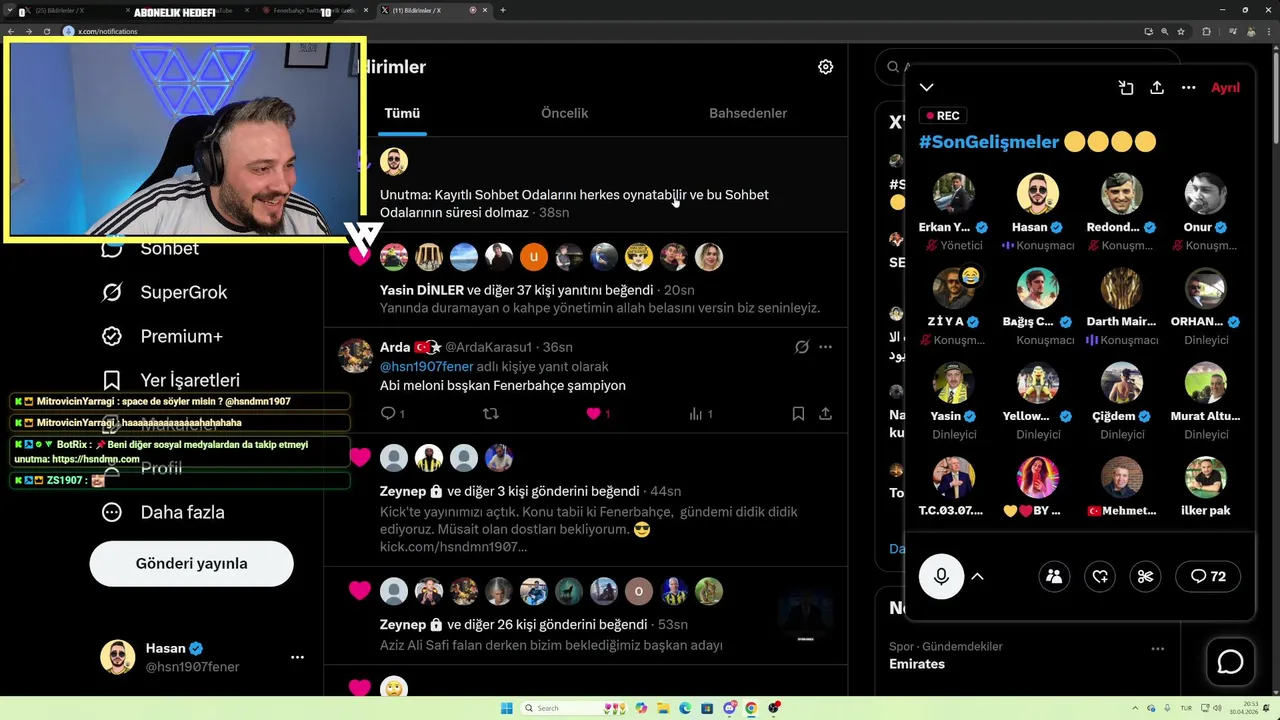Select Darth Mair... speaker avatar

[1122, 288]
